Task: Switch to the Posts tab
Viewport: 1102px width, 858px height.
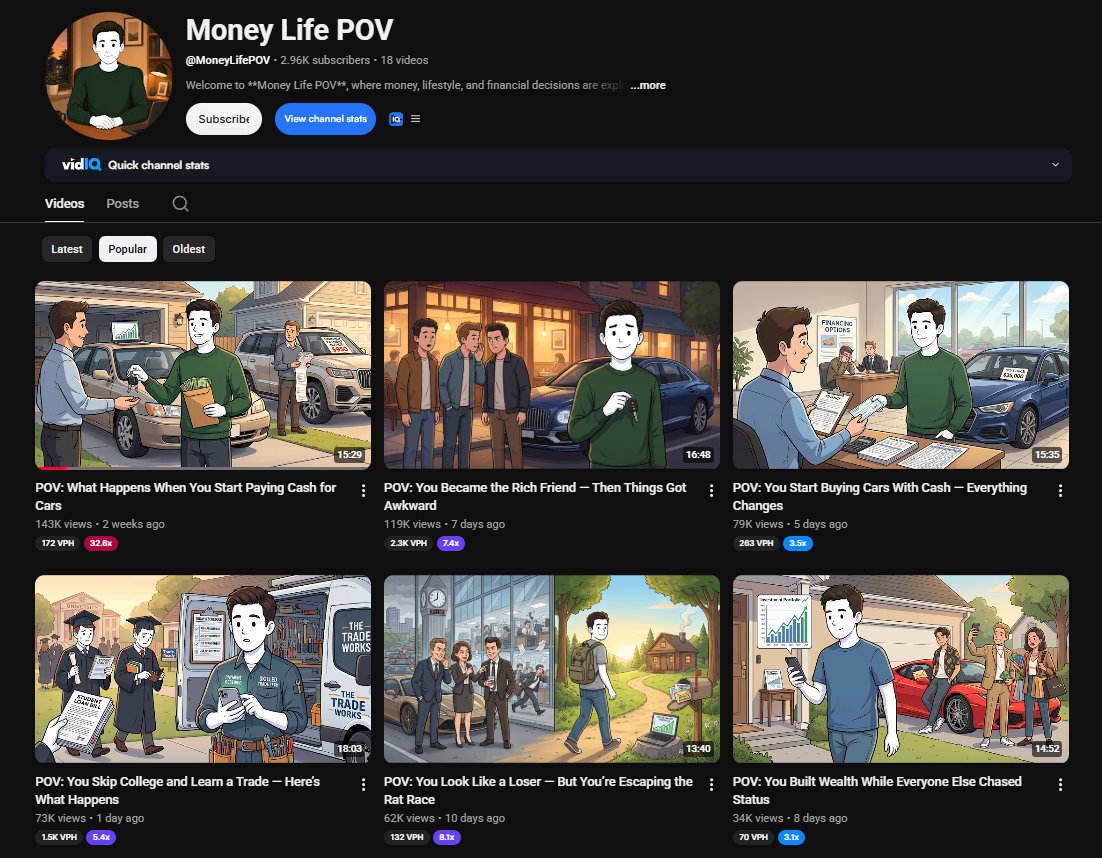Action: point(122,203)
